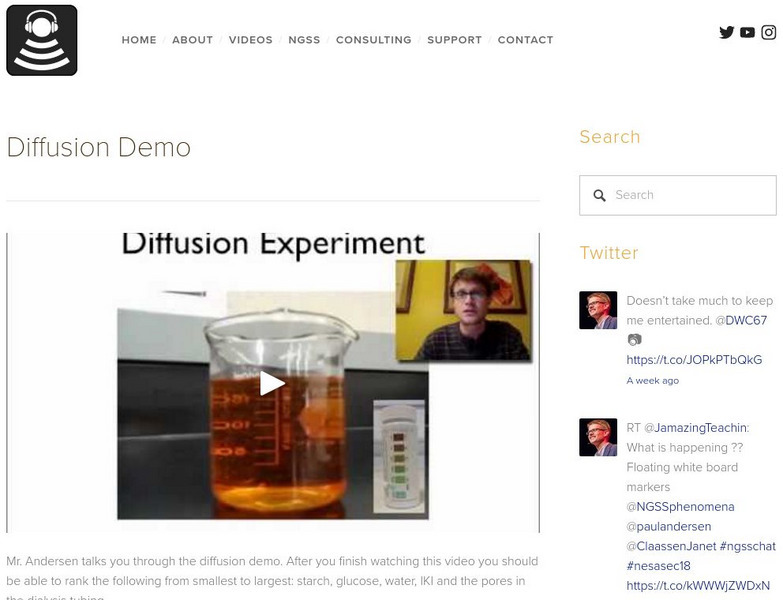
Task: Click the magnifier icon in search box
Action: point(599,195)
